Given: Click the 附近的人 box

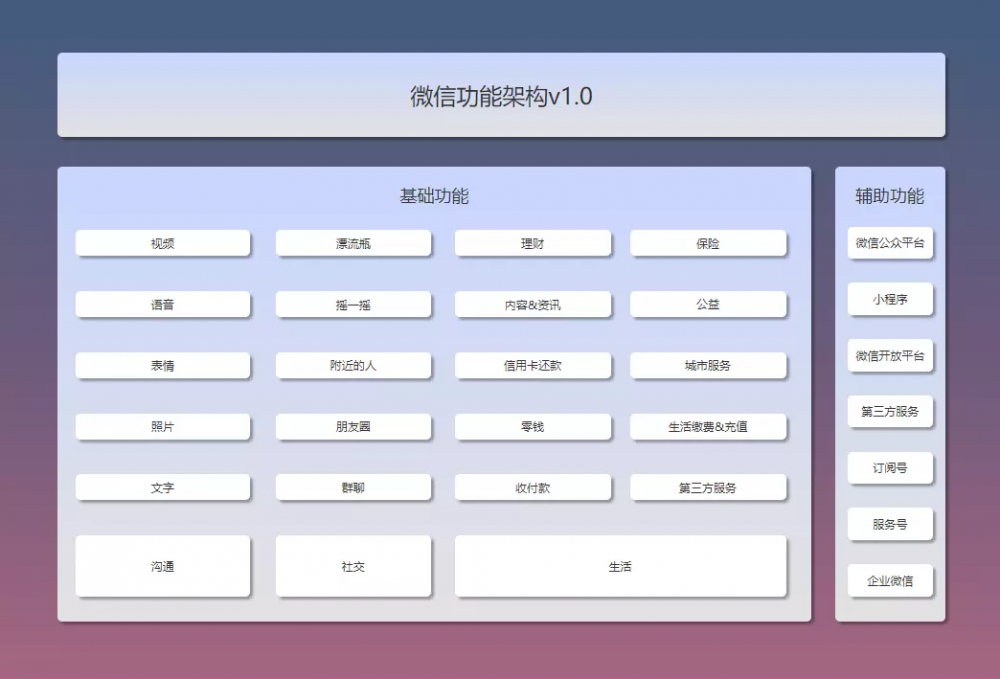Looking at the screenshot, I should click(352, 365).
